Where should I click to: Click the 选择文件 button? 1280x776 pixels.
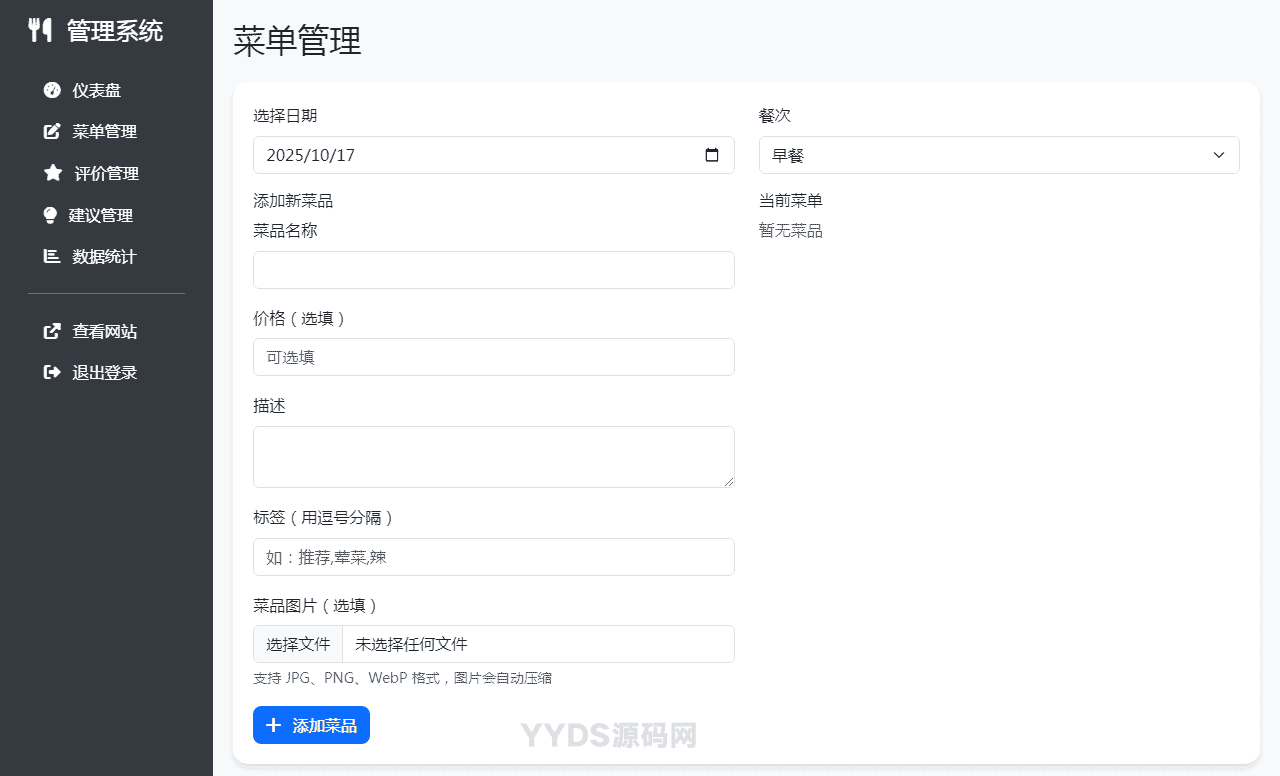(298, 644)
